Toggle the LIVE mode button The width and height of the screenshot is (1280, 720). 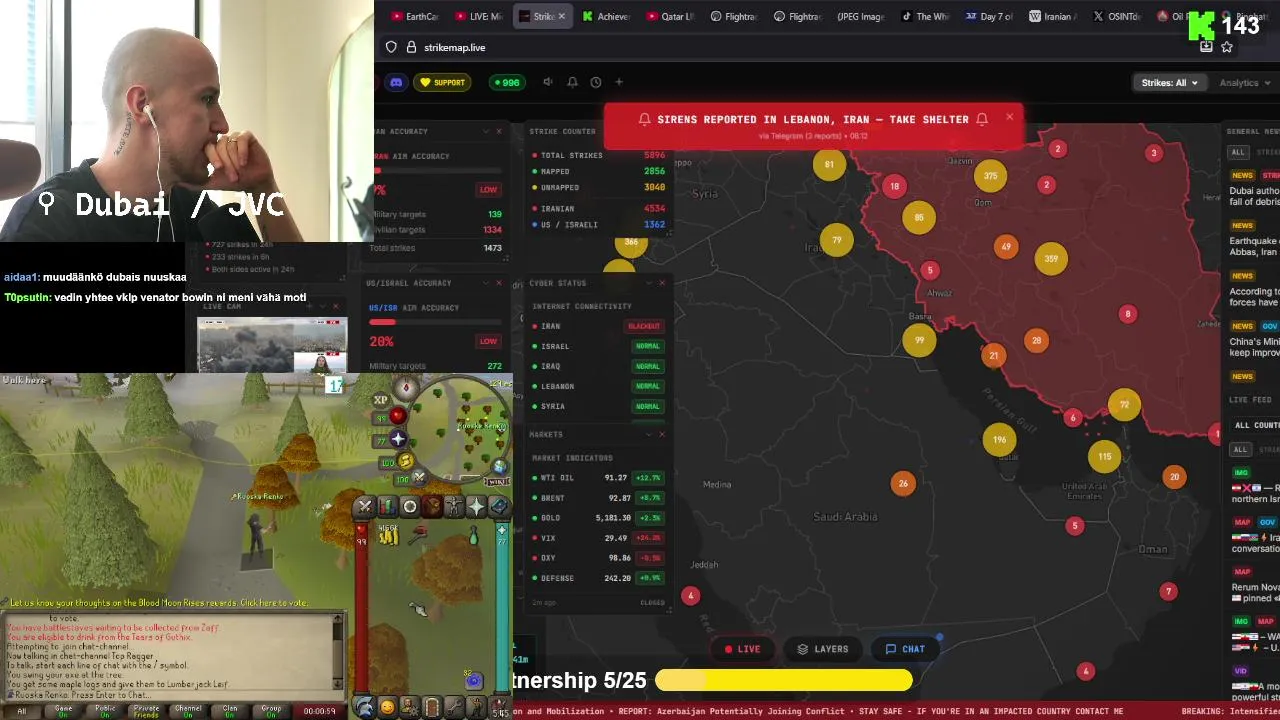tap(743, 649)
